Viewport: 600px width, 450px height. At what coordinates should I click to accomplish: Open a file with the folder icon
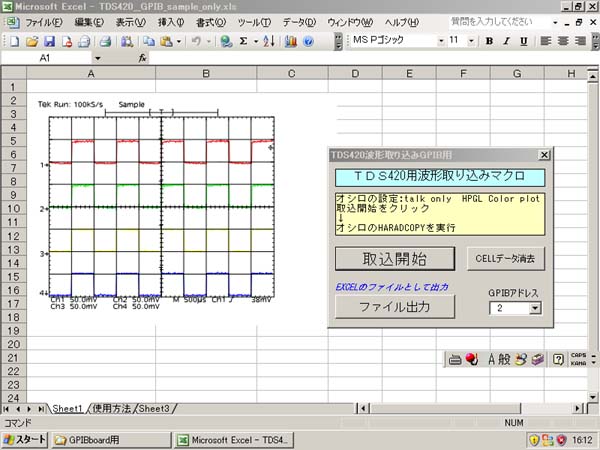point(32,41)
